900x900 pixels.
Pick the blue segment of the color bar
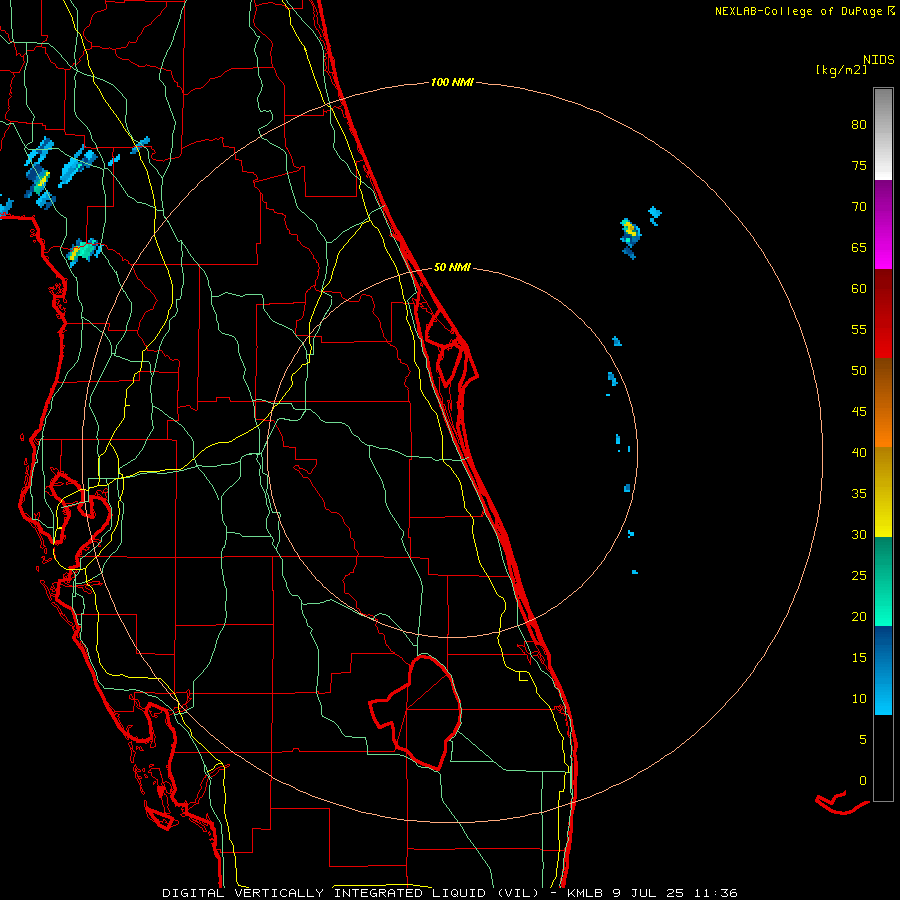pyautogui.click(x=883, y=670)
